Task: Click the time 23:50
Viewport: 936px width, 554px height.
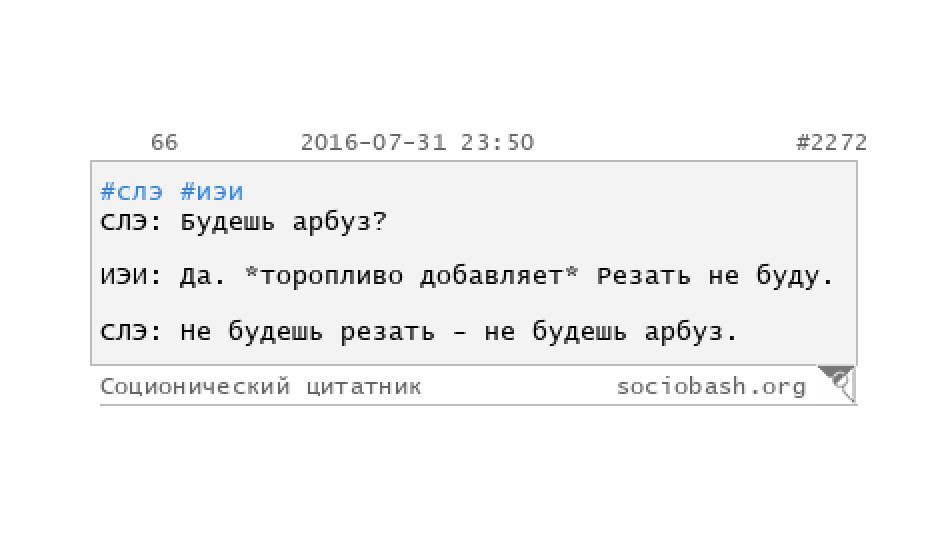Action: click(497, 143)
